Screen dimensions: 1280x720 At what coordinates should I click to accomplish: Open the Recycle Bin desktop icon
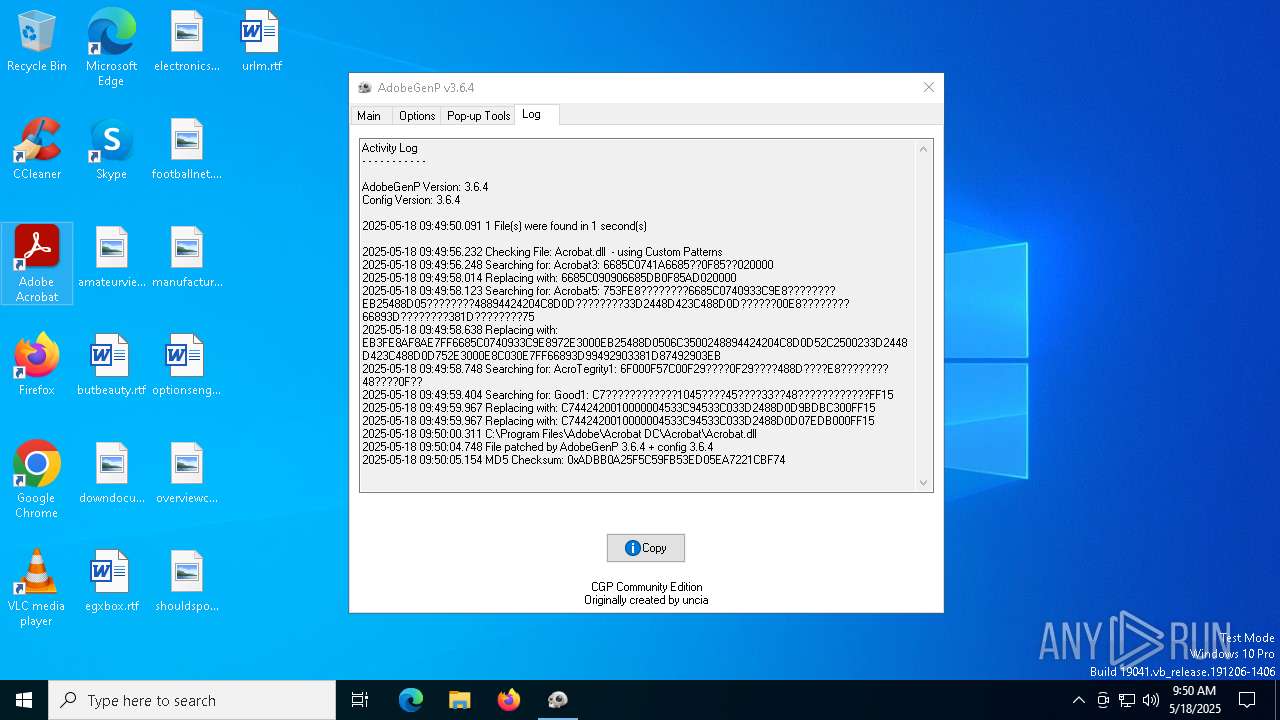[x=37, y=41]
